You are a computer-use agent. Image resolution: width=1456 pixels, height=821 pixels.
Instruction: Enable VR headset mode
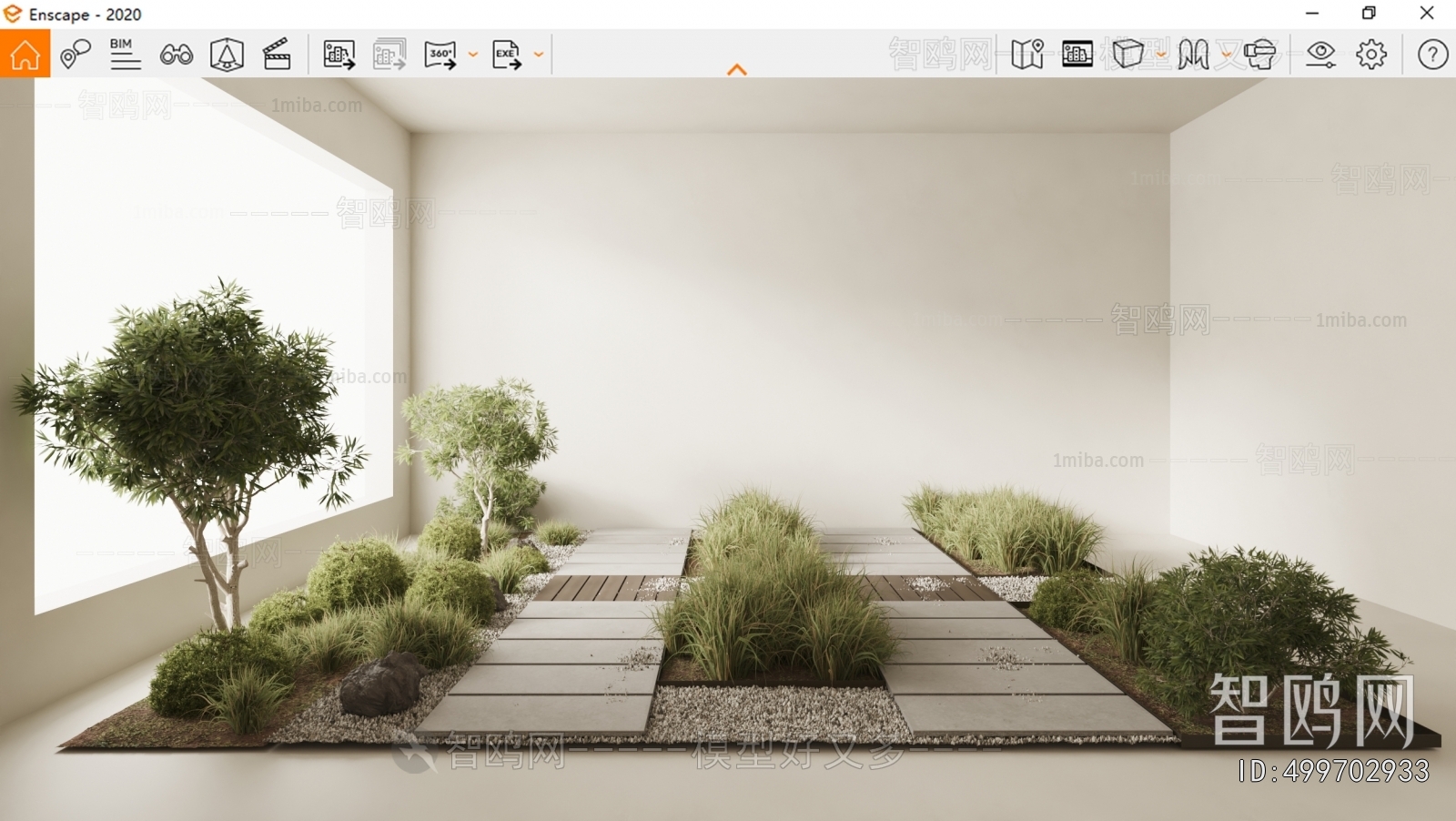[1260, 55]
